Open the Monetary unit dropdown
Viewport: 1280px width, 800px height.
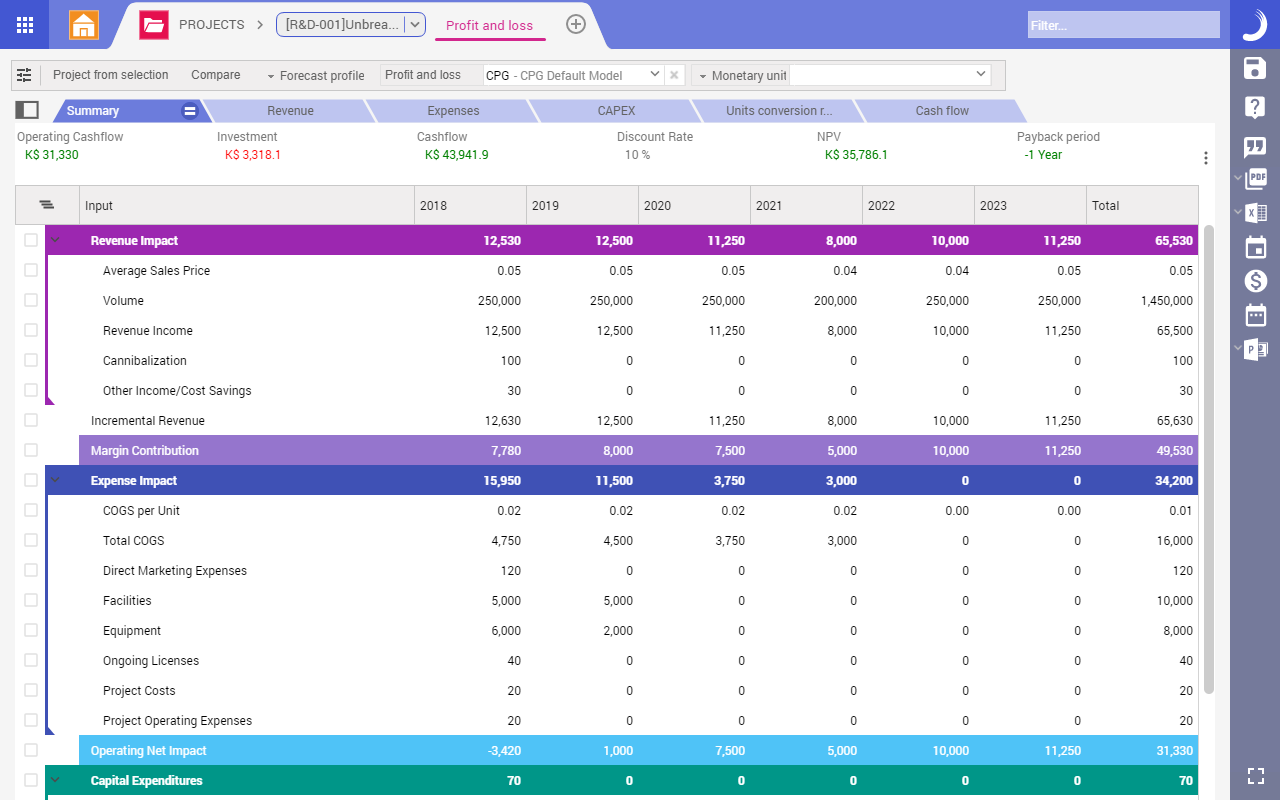pos(980,75)
